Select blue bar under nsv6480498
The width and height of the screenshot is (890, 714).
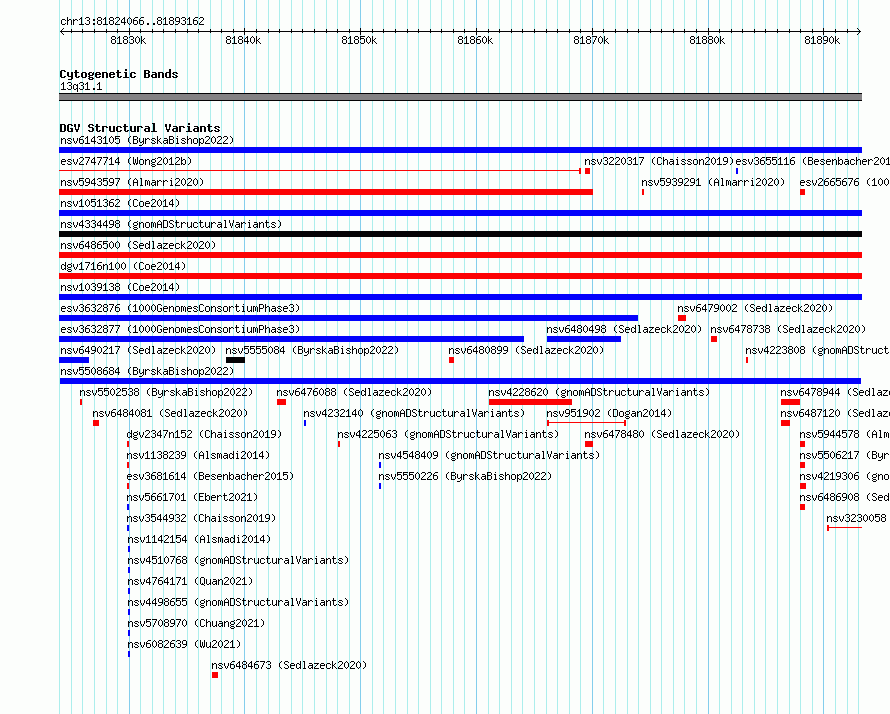coord(583,339)
